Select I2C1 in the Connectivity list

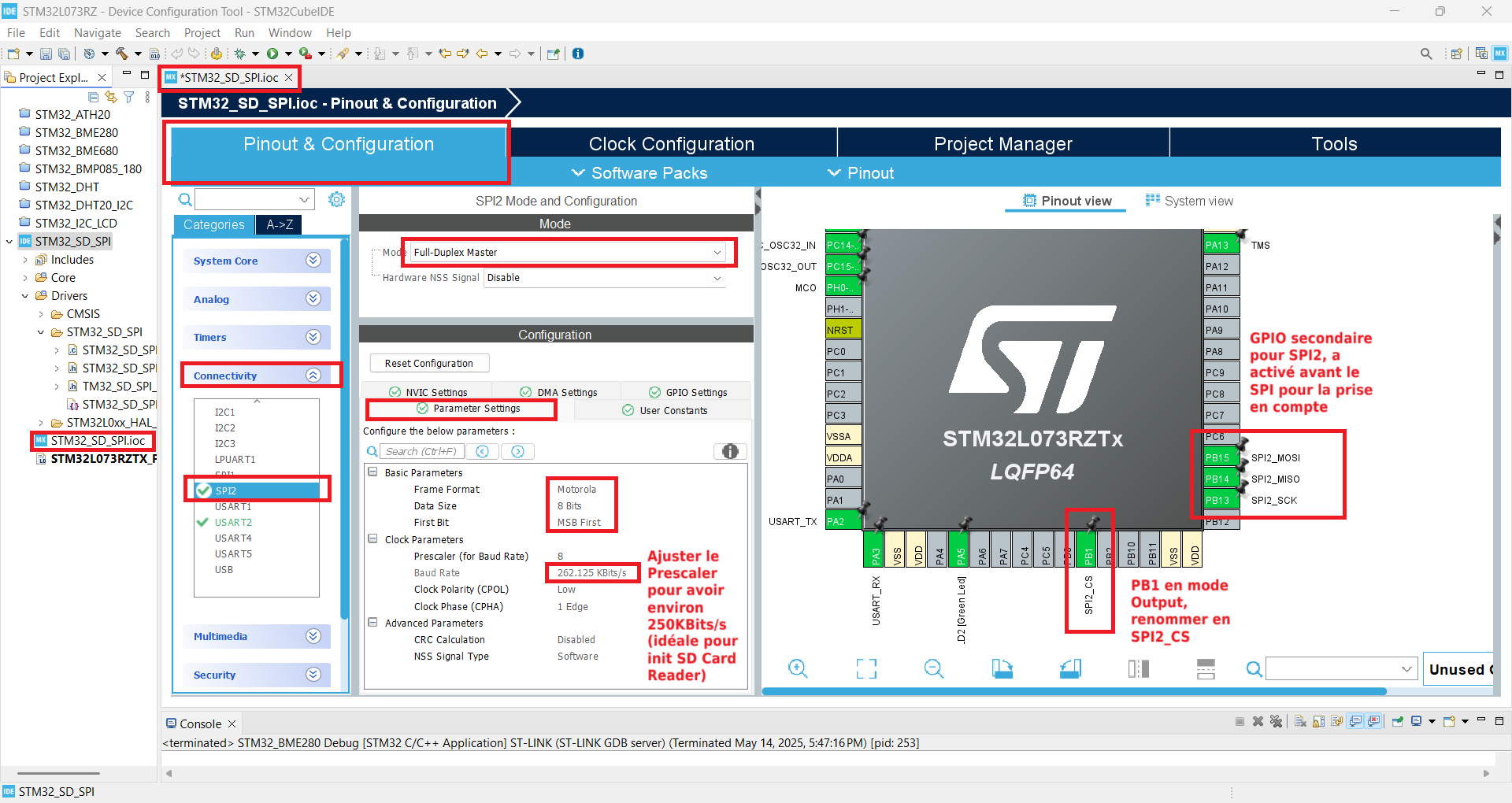coord(225,412)
